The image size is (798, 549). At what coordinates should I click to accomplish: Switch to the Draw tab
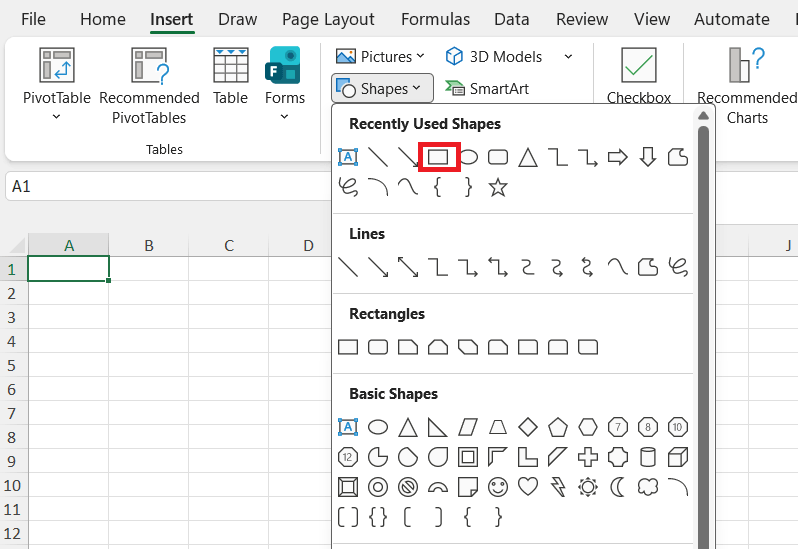(x=237, y=19)
